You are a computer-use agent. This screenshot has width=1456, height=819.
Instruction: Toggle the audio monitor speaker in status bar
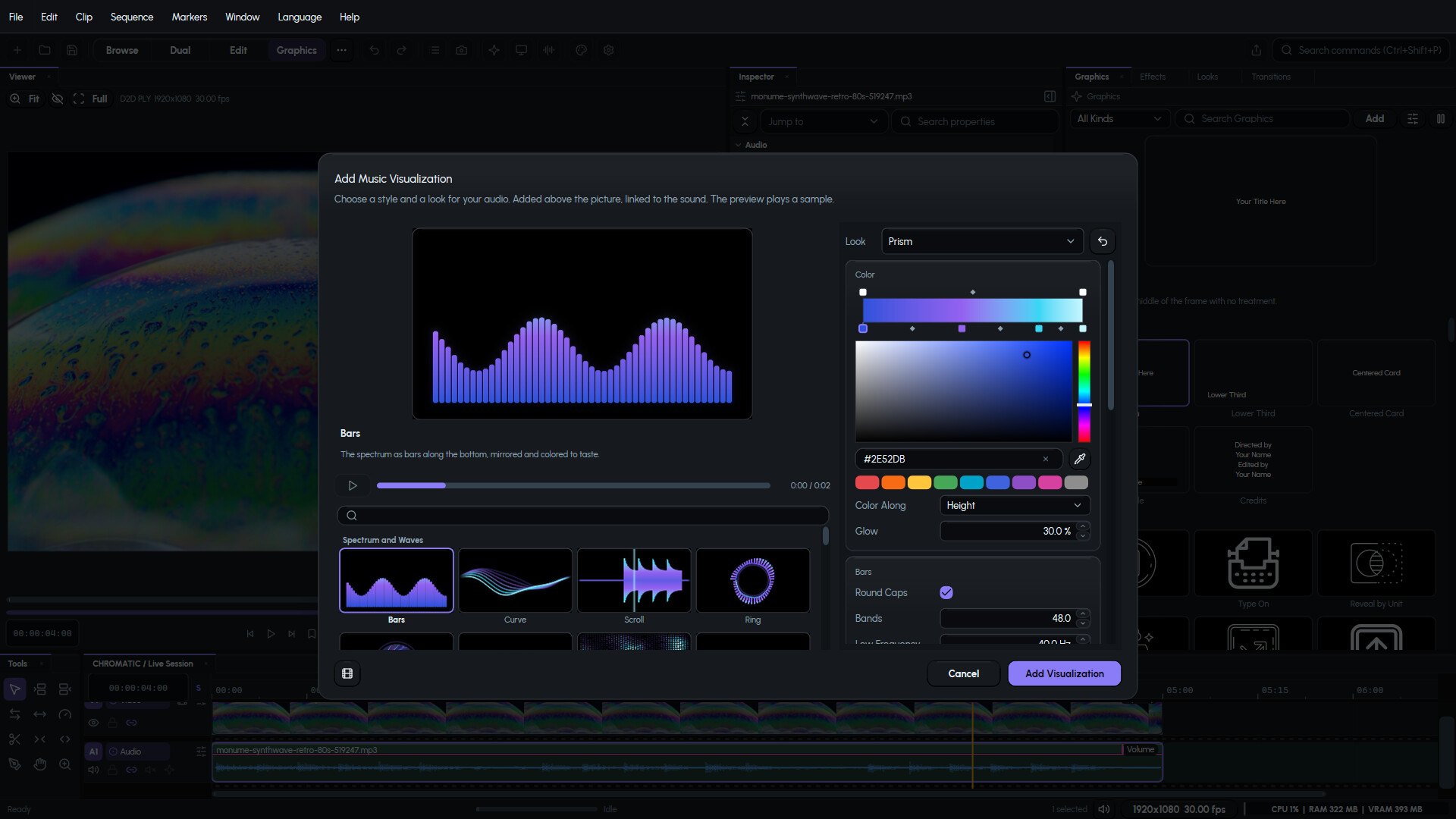coord(1104,809)
